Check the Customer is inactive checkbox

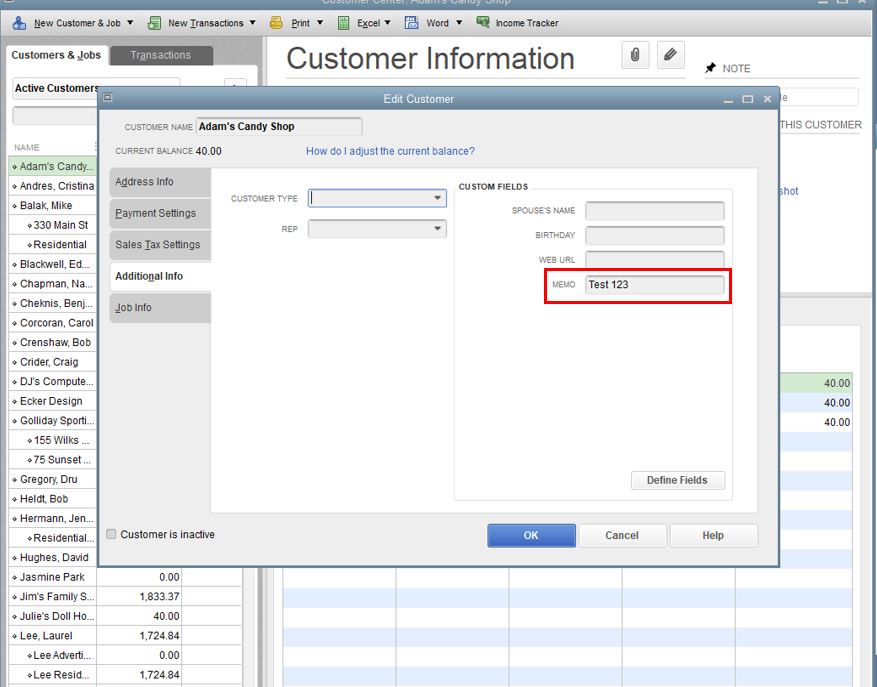click(x=111, y=534)
